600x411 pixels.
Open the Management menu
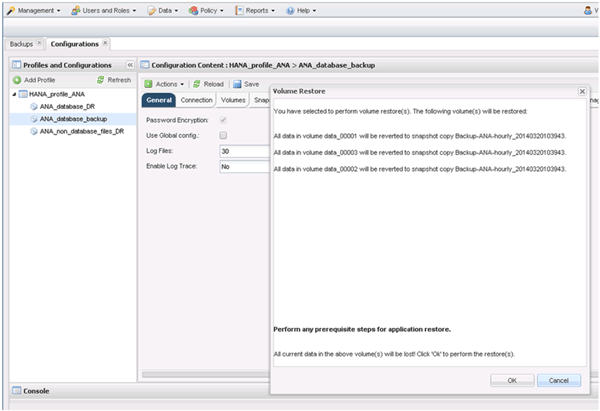[36, 10]
